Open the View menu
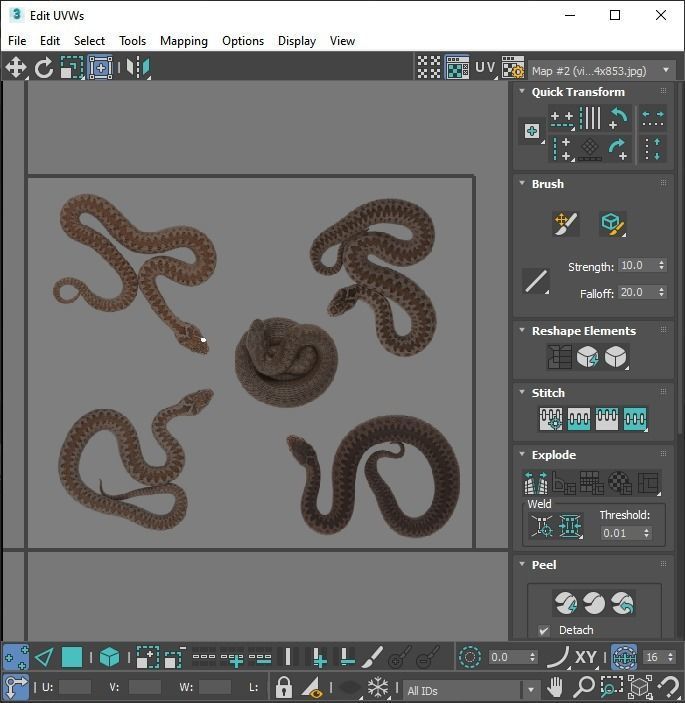Viewport: 685px width, 703px height. click(x=342, y=41)
